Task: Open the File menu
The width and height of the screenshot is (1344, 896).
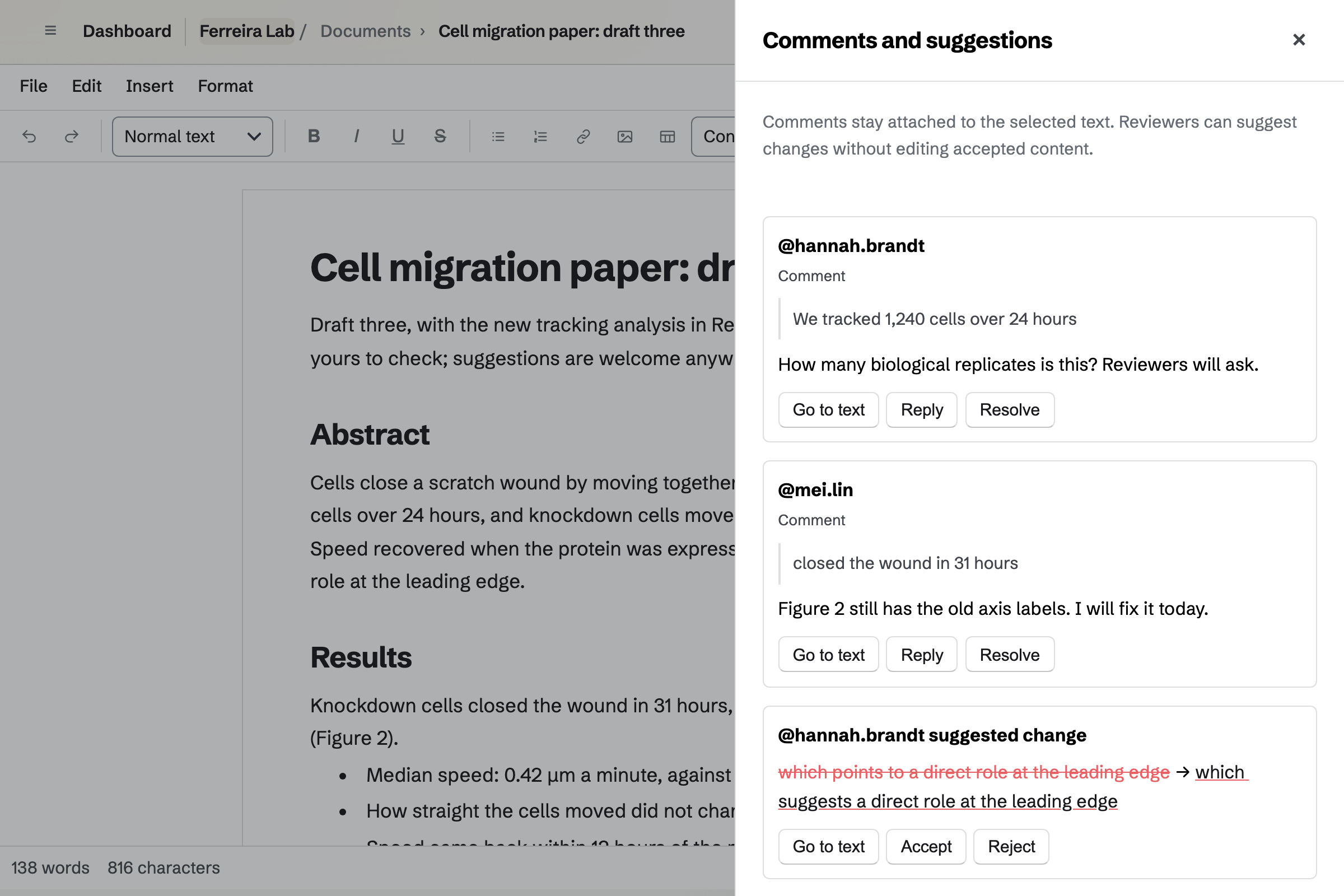Action: tap(34, 86)
